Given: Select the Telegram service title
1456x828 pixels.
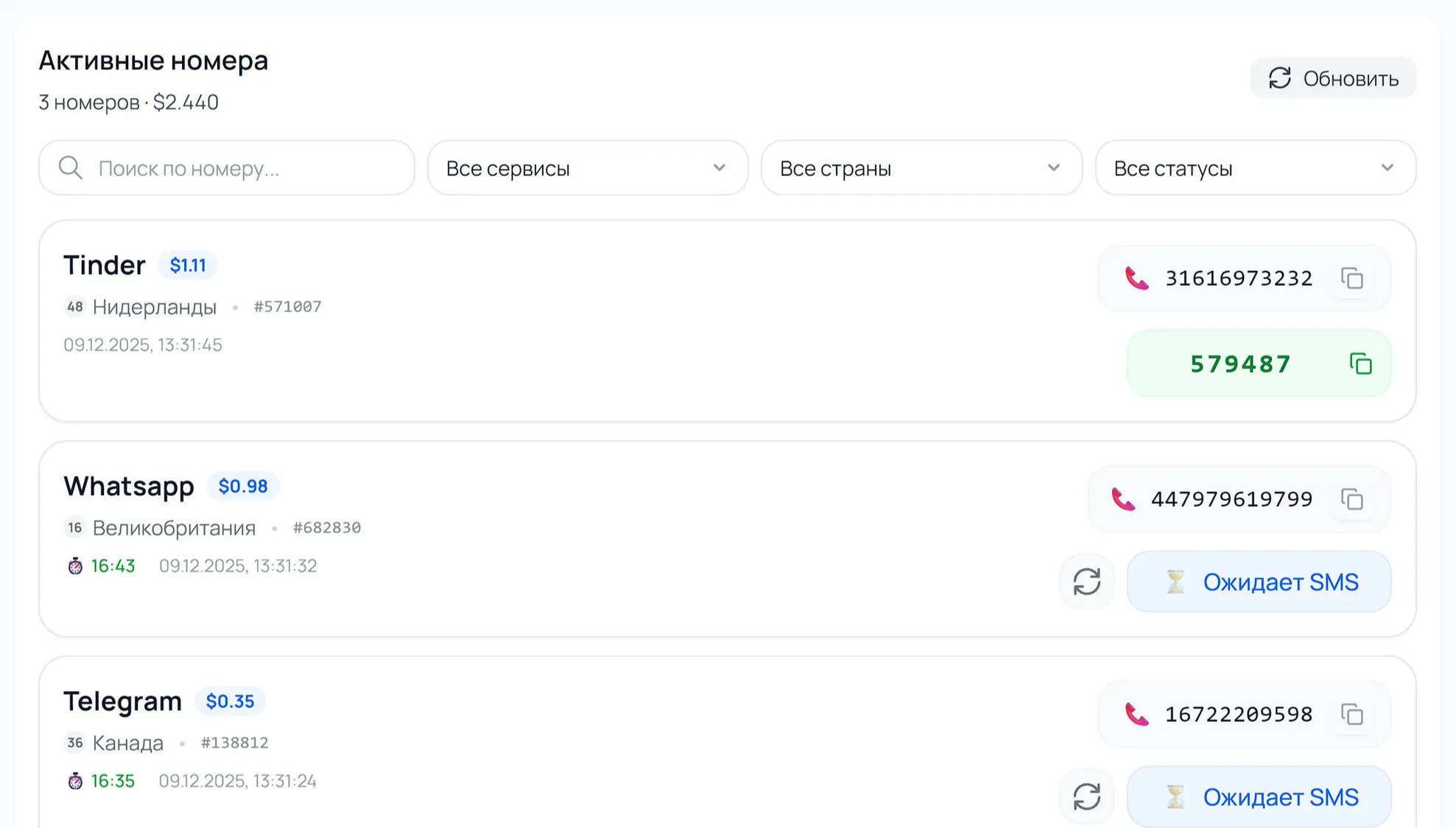Looking at the screenshot, I should click(122, 701).
